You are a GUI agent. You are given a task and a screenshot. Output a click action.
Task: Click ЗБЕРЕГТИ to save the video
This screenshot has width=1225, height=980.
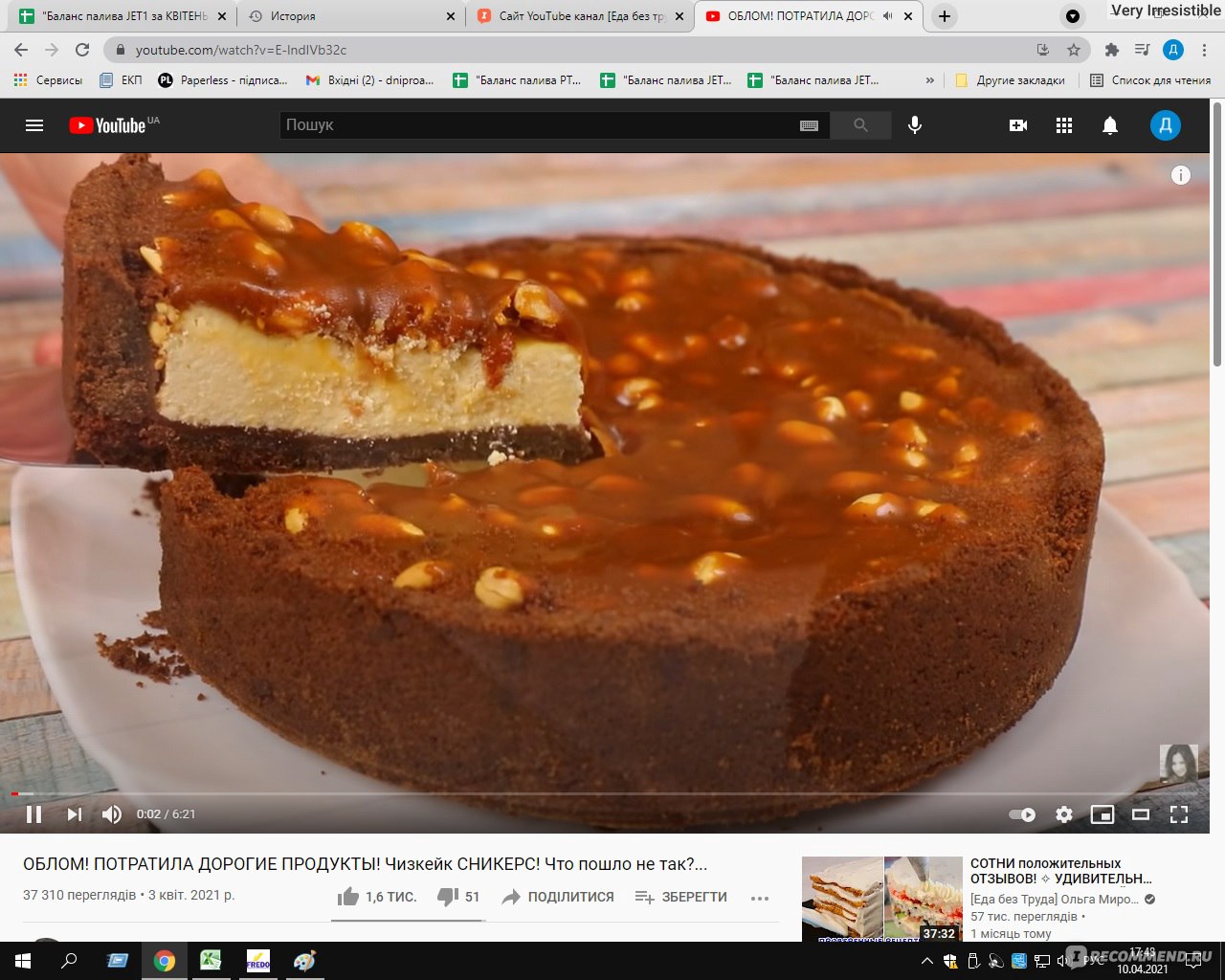[680, 897]
